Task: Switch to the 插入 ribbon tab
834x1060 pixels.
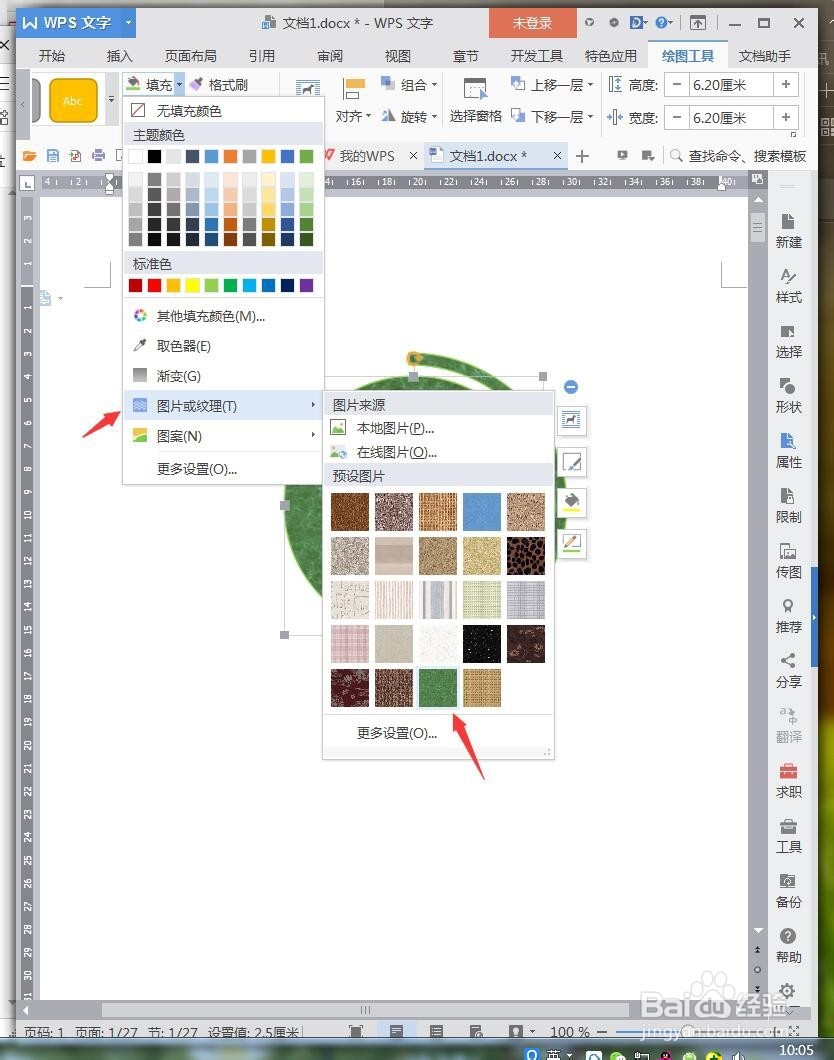Action: pyautogui.click(x=120, y=55)
